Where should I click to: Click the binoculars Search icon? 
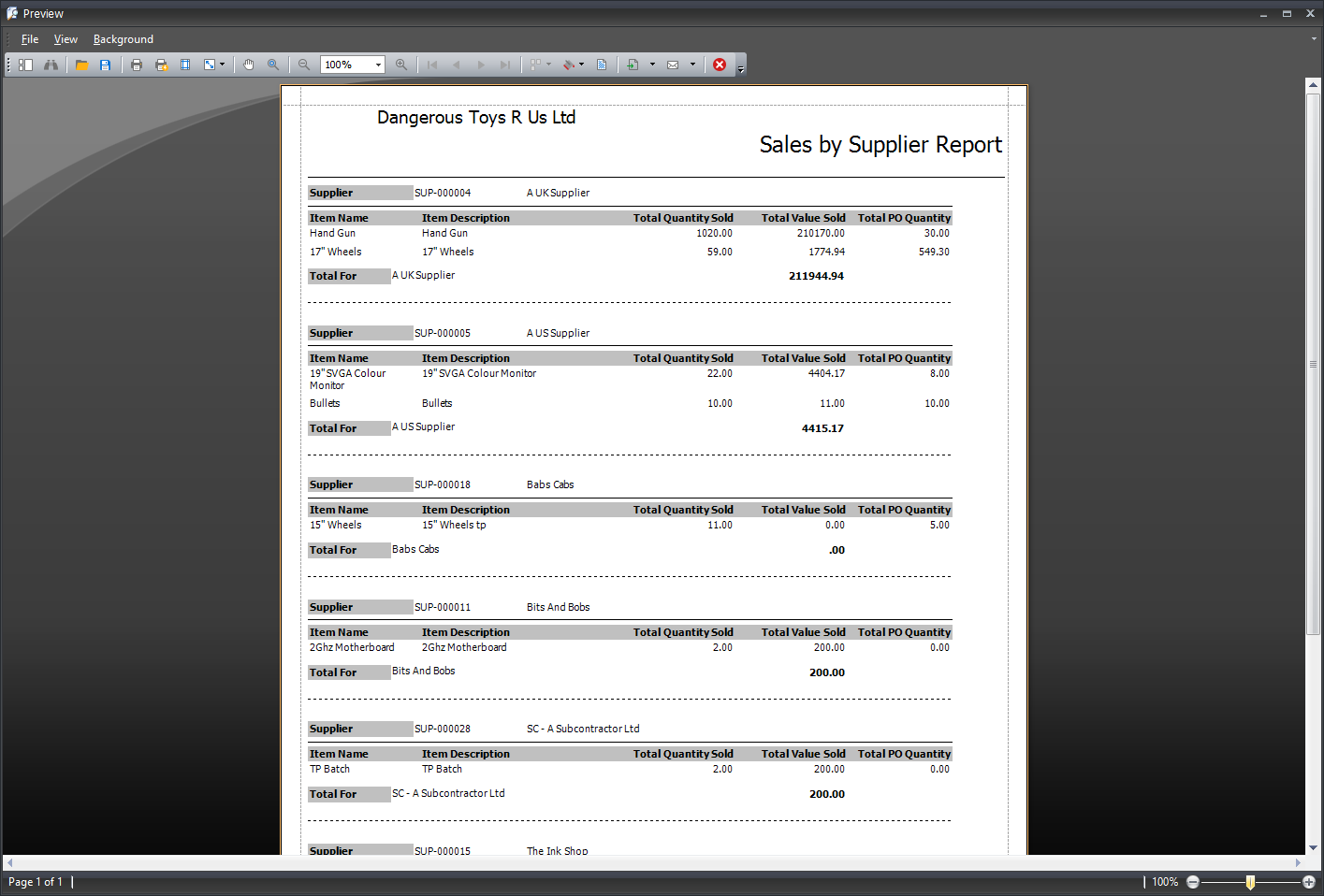[x=51, y=65]
